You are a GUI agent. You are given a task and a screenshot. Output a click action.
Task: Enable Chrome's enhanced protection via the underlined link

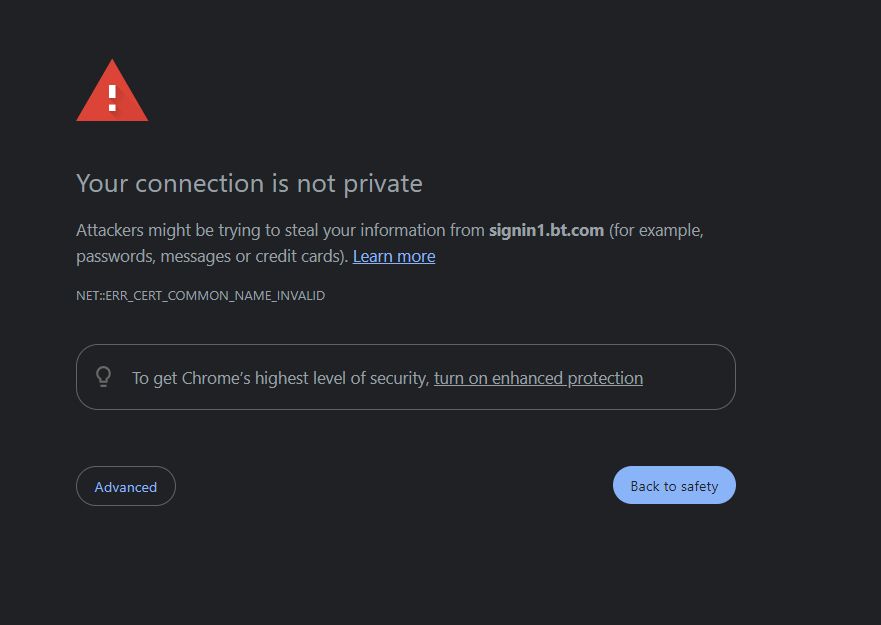538,378
